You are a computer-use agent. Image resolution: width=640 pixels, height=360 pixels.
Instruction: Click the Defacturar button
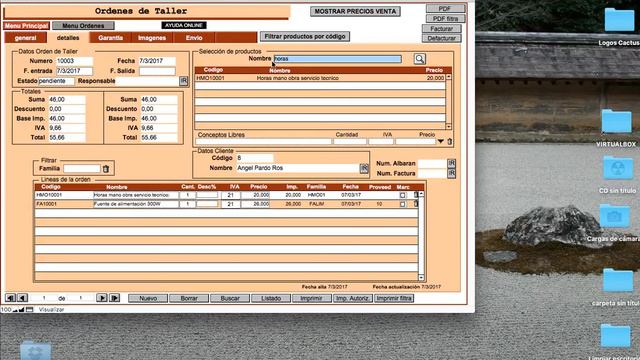point(442,38)
